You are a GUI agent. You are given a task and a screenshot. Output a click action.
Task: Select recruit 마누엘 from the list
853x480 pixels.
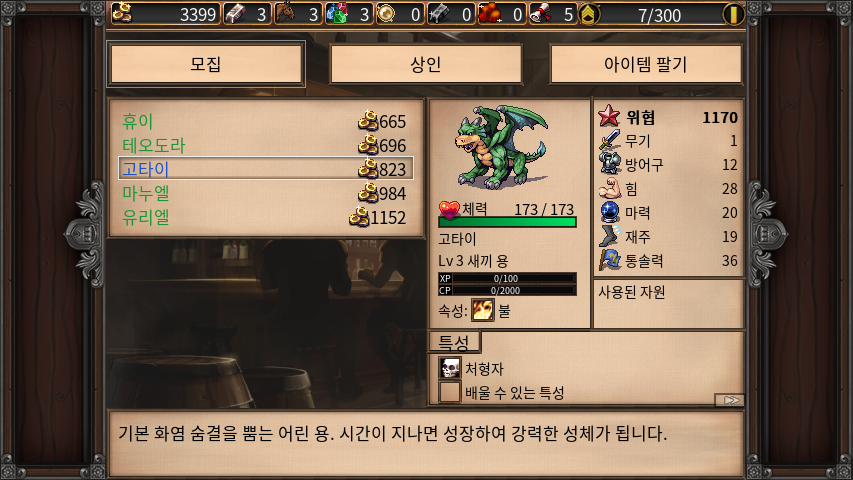click(265, 193)
